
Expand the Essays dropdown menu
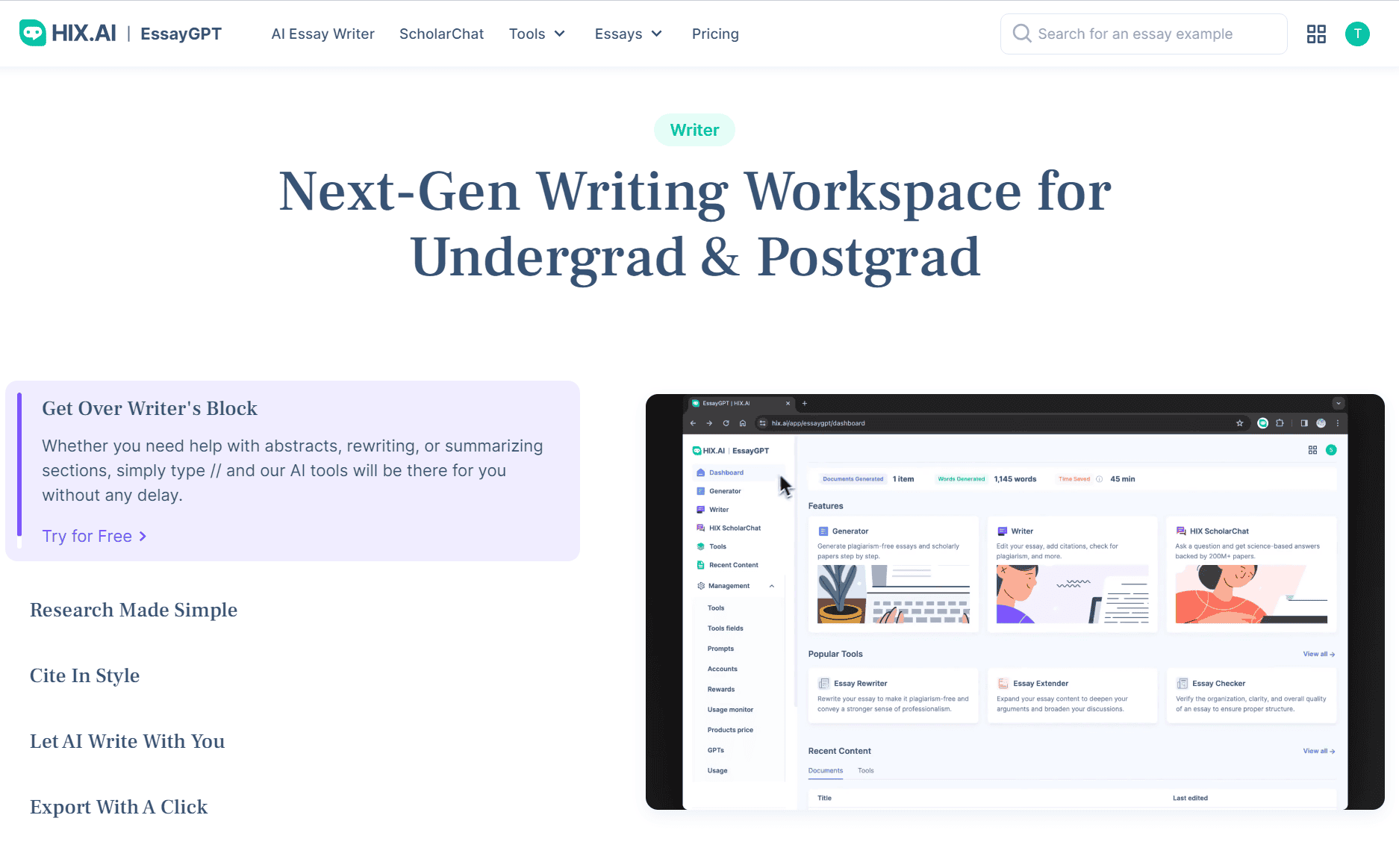628,34
